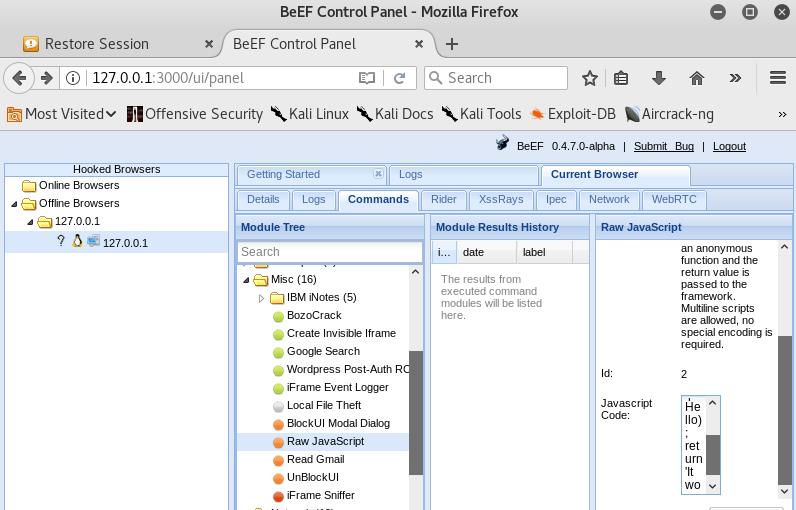Click Logout link
796x510 pixels.
click(729, 146)
